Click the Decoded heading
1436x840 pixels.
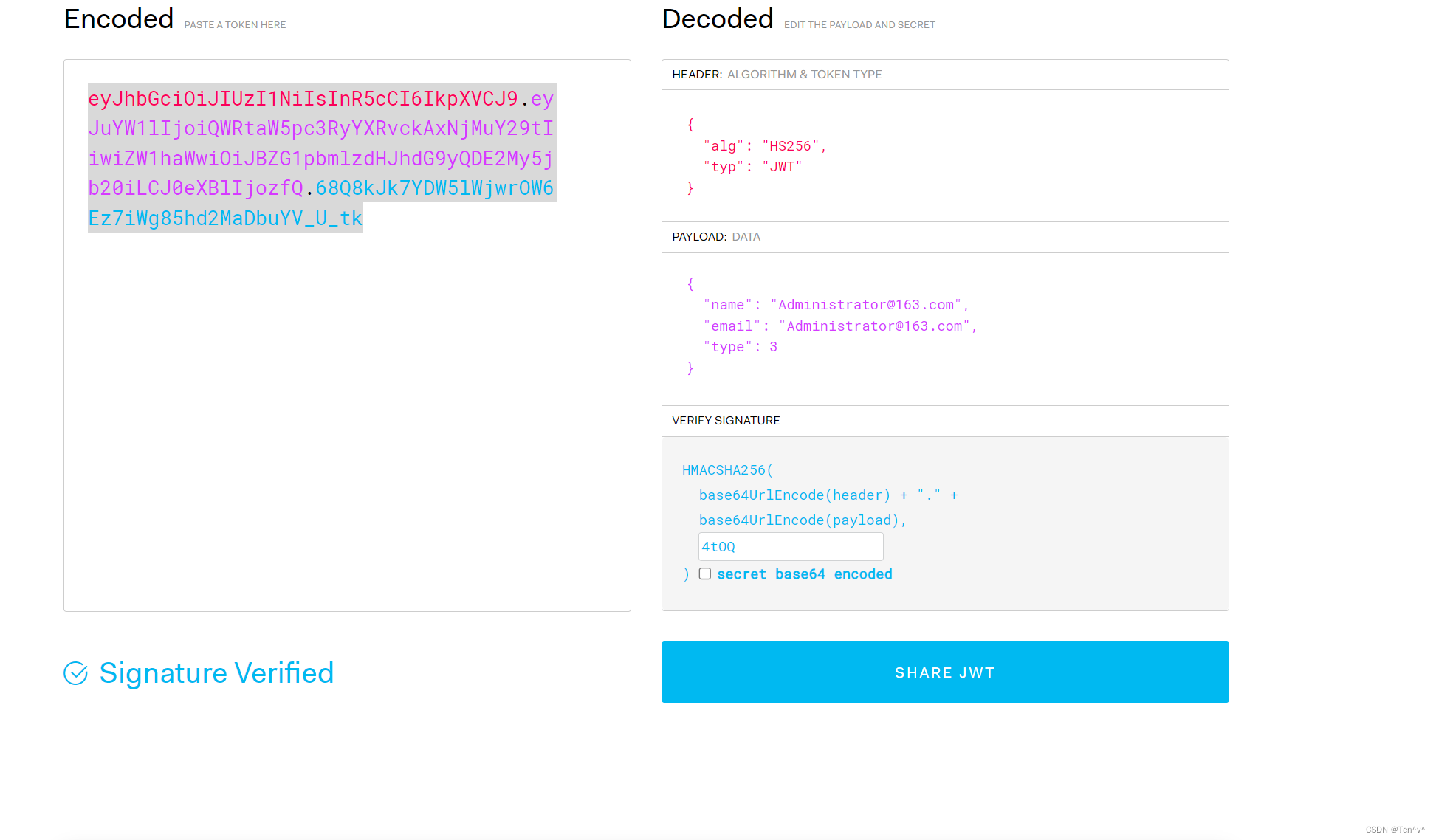(718, 18)
